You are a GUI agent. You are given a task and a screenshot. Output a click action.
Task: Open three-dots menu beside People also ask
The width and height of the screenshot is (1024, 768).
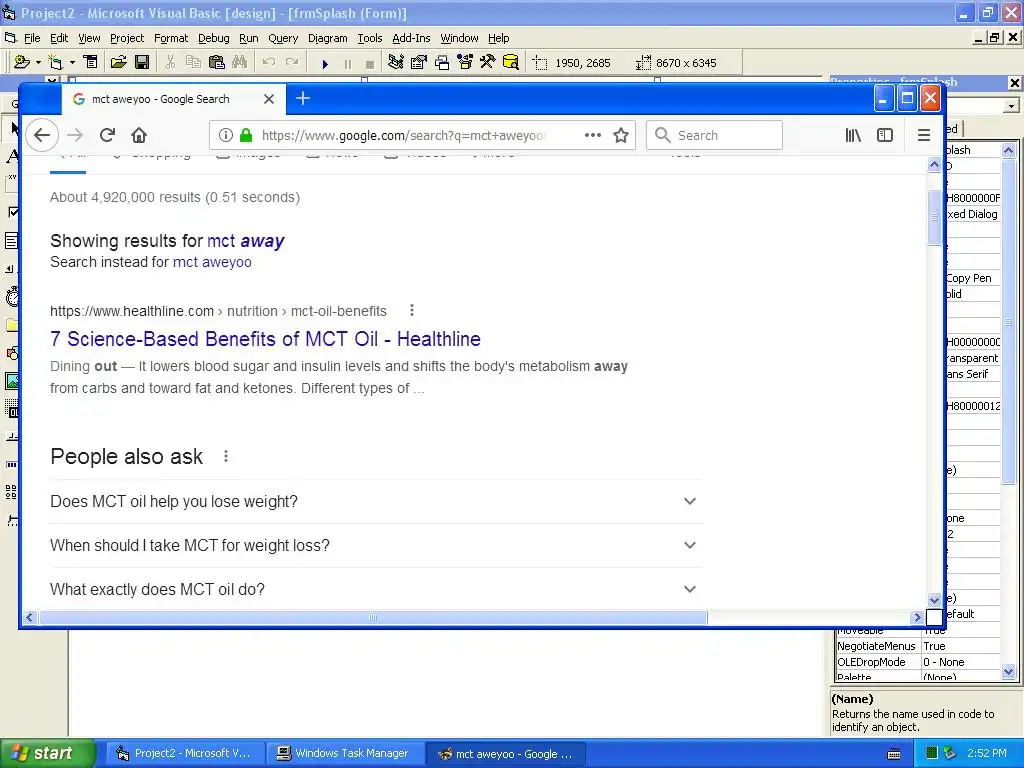pyautogui.click(x=225, y=456)
